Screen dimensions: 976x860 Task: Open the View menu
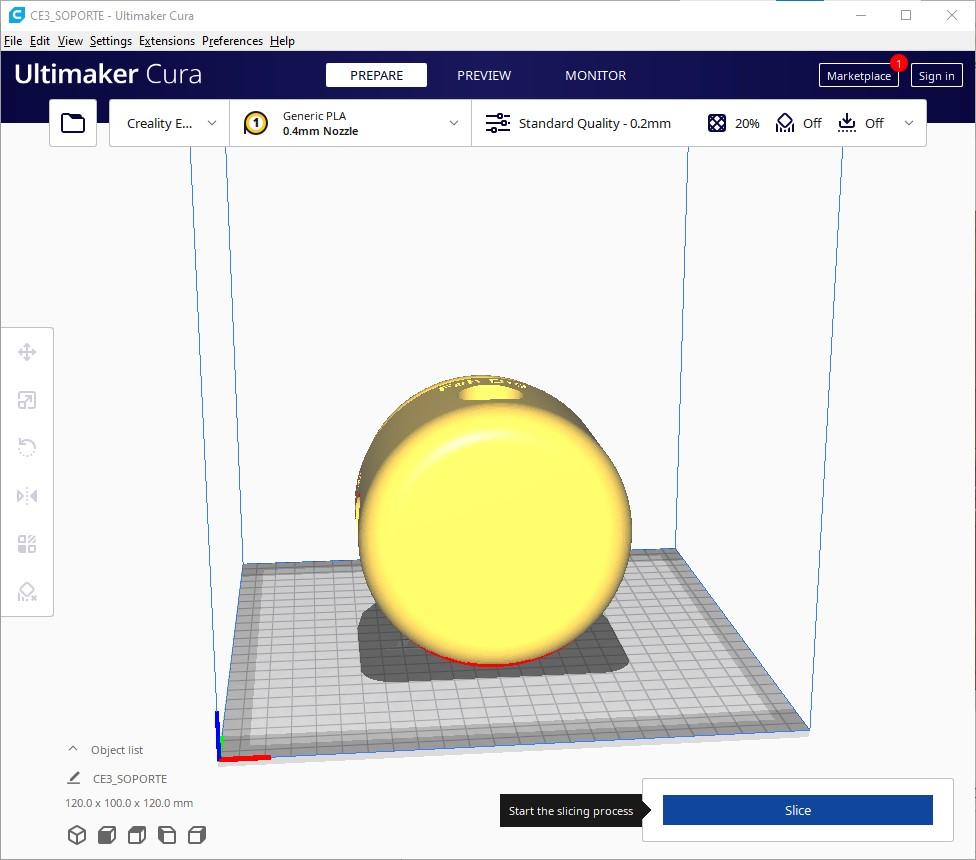(70, 41)
